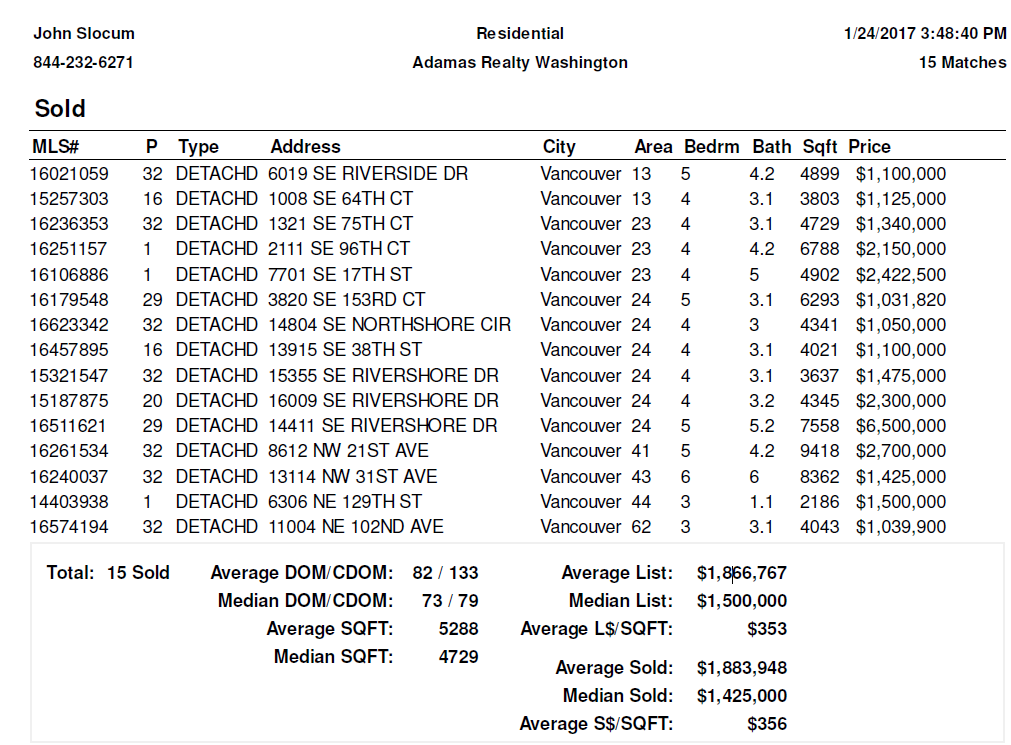Viewport: 1011px width, 745px height.
Task: Click address 15355 SE RIVERSHORE DR
Action: pos(384,377)
